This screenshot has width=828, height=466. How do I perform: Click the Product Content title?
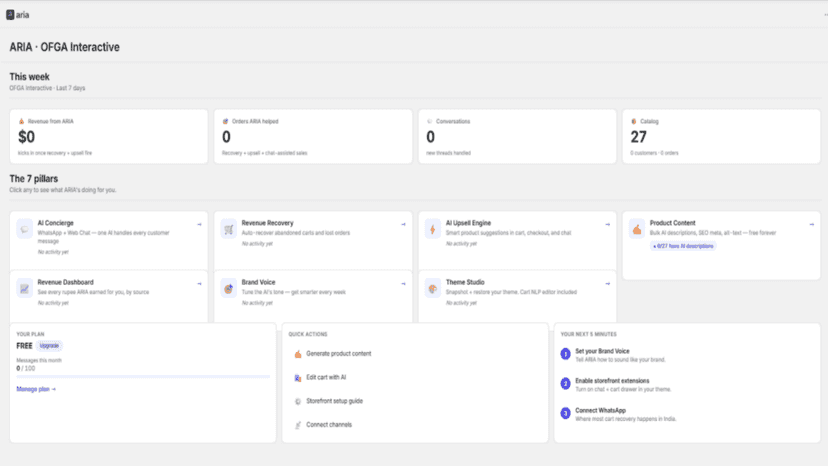672,223
